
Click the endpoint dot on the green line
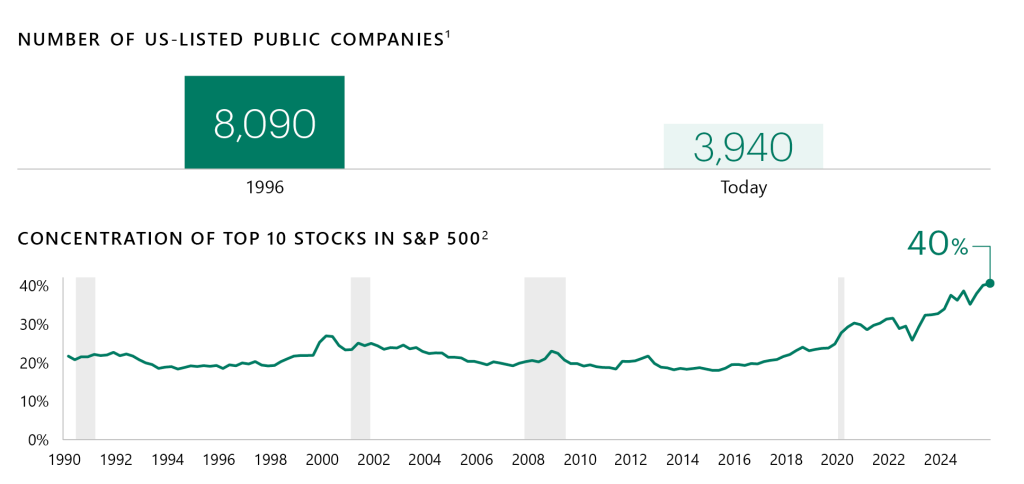990,283
